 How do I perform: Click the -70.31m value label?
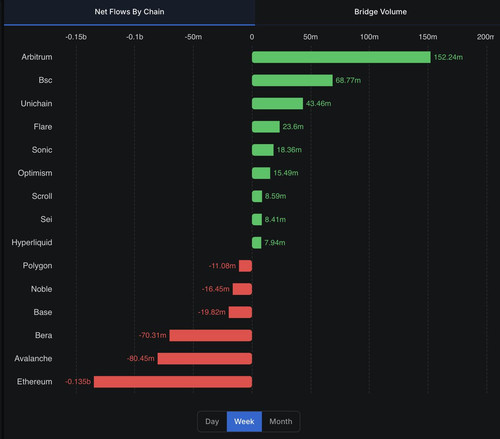point(152,335)
